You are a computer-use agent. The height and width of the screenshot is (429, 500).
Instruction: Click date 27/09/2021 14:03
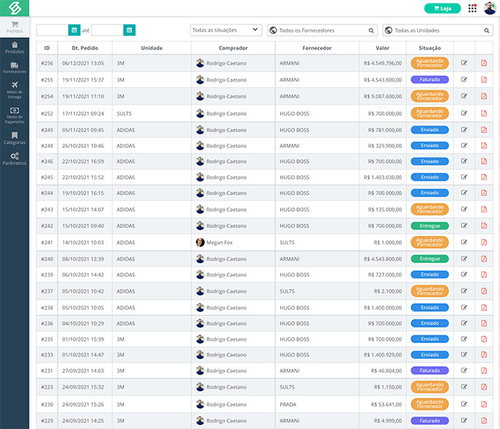point(83,371)
